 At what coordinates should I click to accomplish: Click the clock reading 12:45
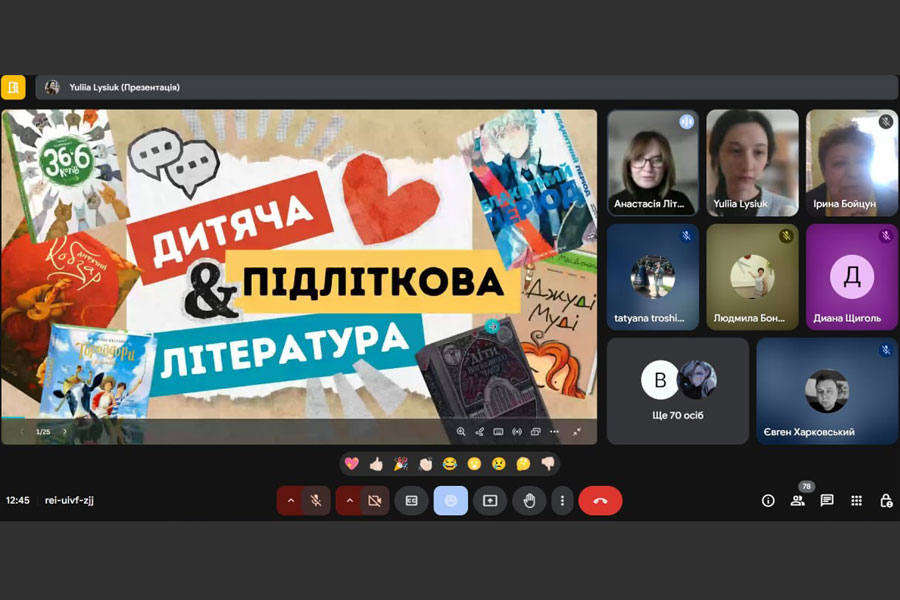click(18, 500)
